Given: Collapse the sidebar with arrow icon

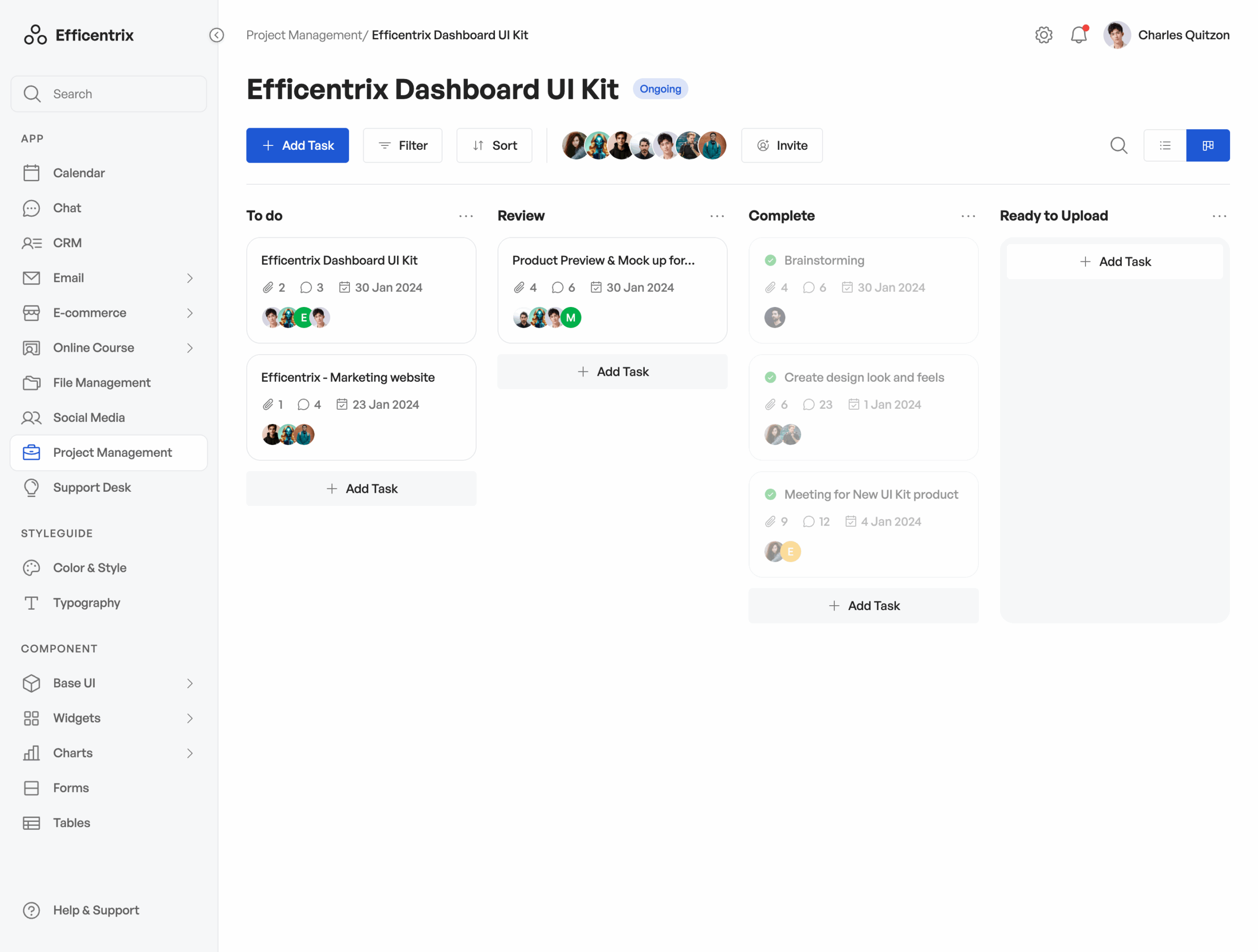Looking at the screenshot, I should (217, 35).
